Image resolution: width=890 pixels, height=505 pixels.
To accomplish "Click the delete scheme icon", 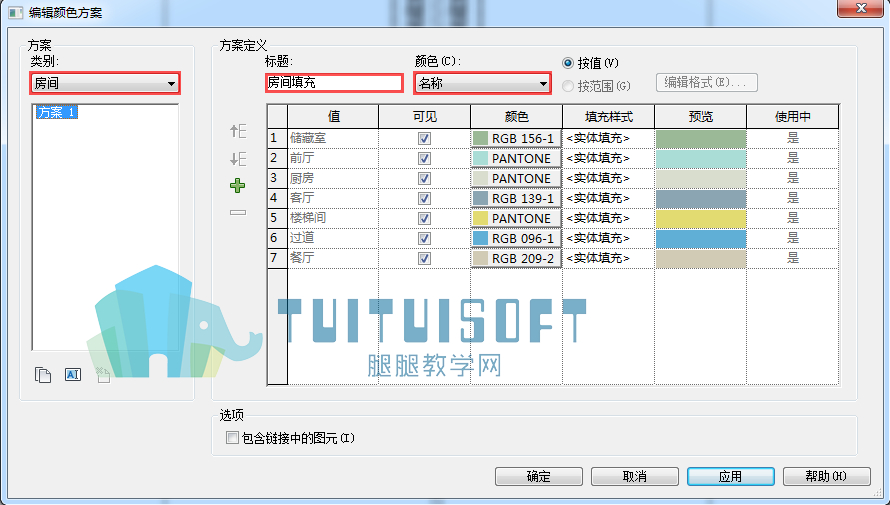I will tap(103, 374).
